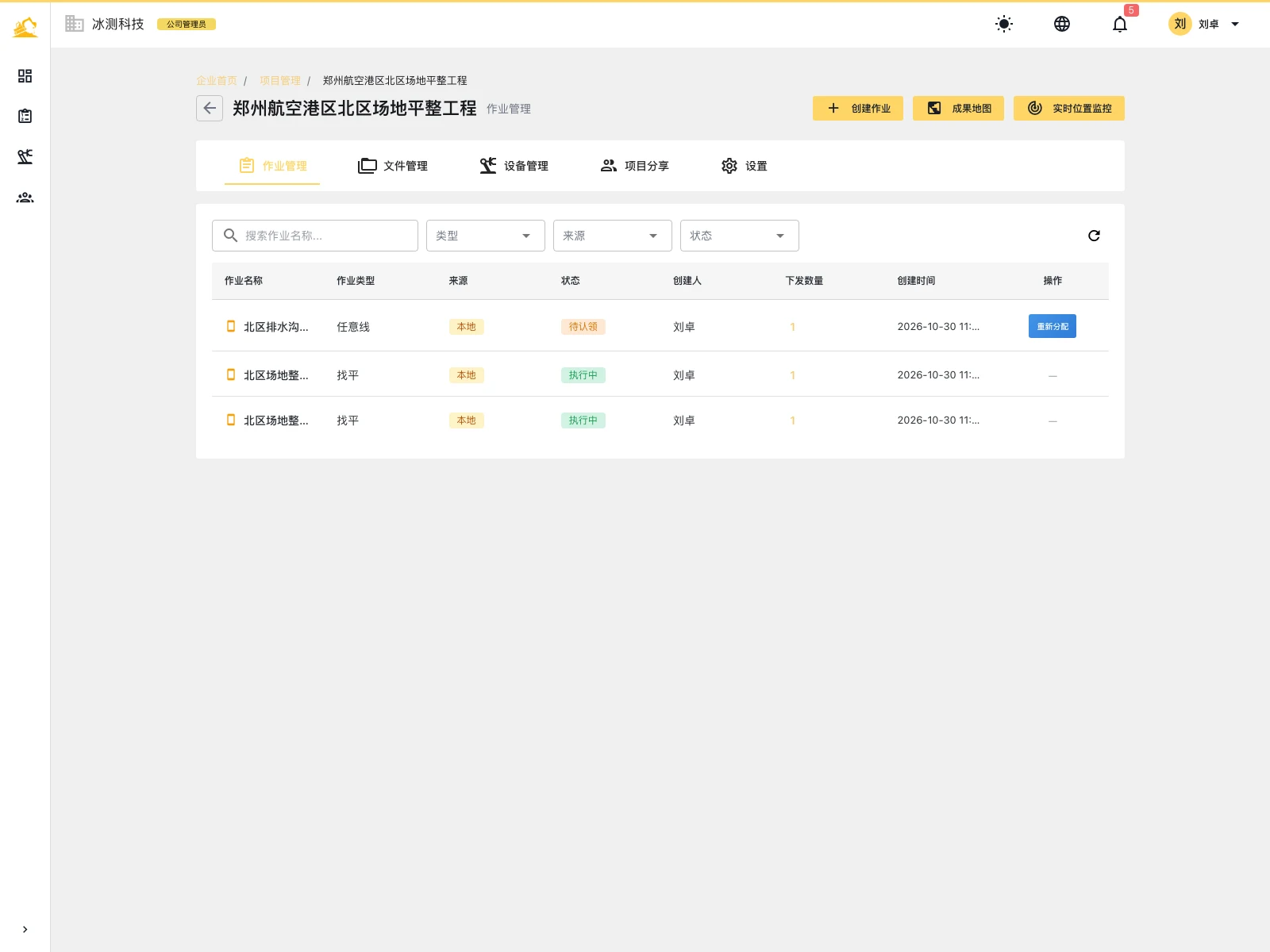The width and height of the screenshot is (1270, 952).
Task: Focus the 搜索作业名称 search field
Action: [315, 236]
